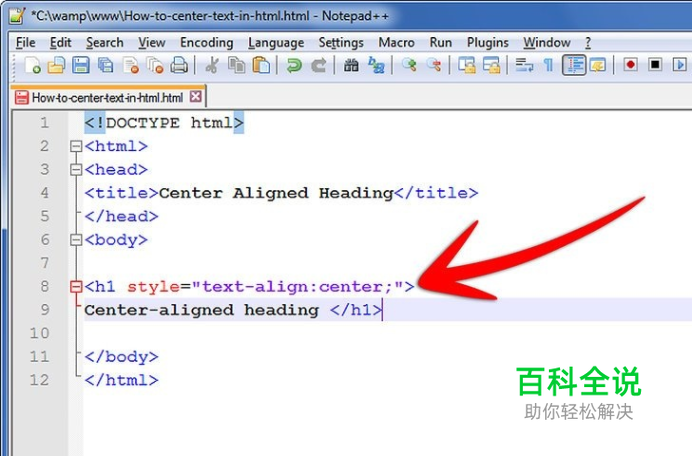This screenshot has height=456, width=692.
Task: Close all documents toolbar icon
Action: click(x=155, y=66)
